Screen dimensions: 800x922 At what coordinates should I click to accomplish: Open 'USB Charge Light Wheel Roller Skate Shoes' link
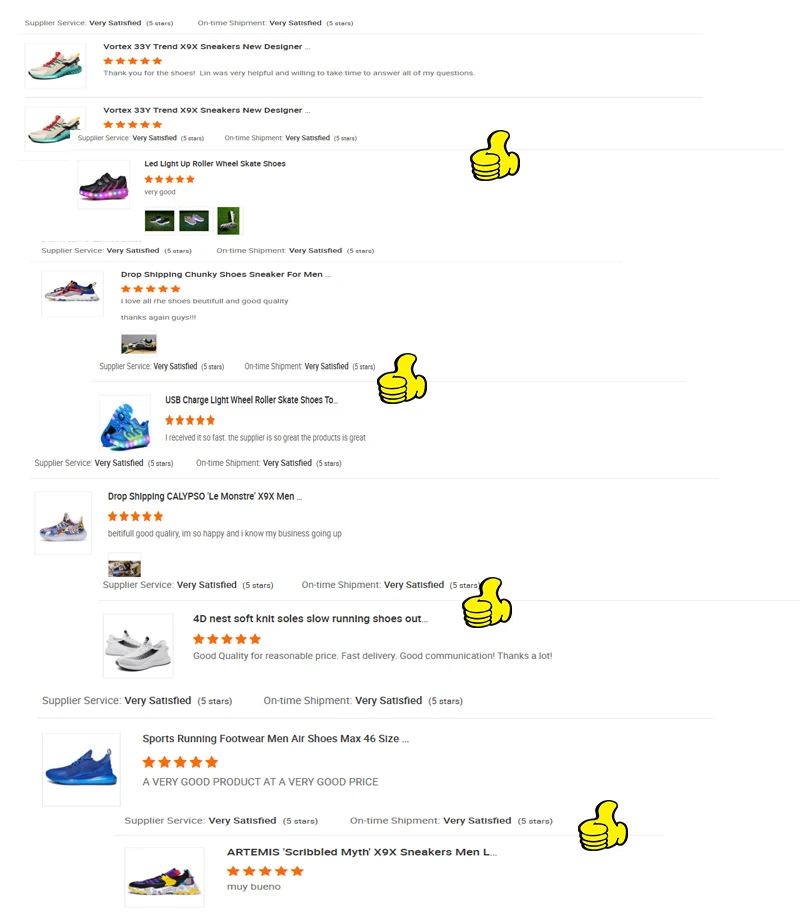click(252, 400)
